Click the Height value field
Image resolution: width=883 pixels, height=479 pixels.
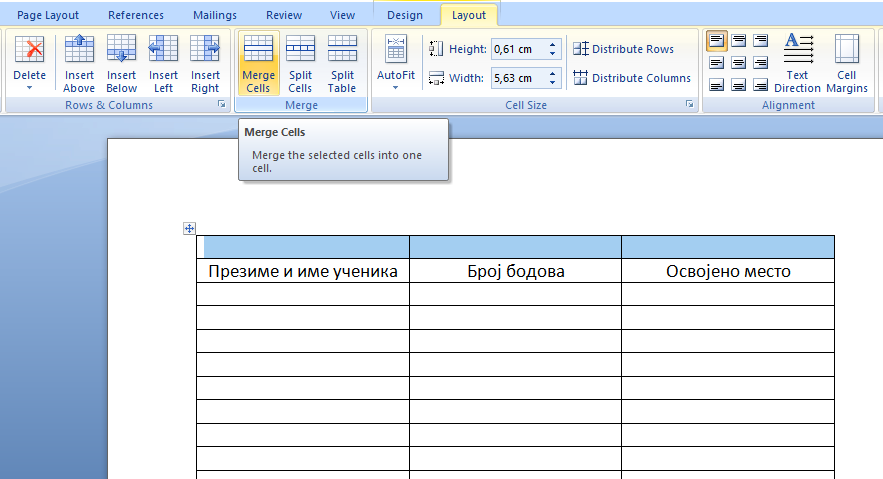coord(518,50)
